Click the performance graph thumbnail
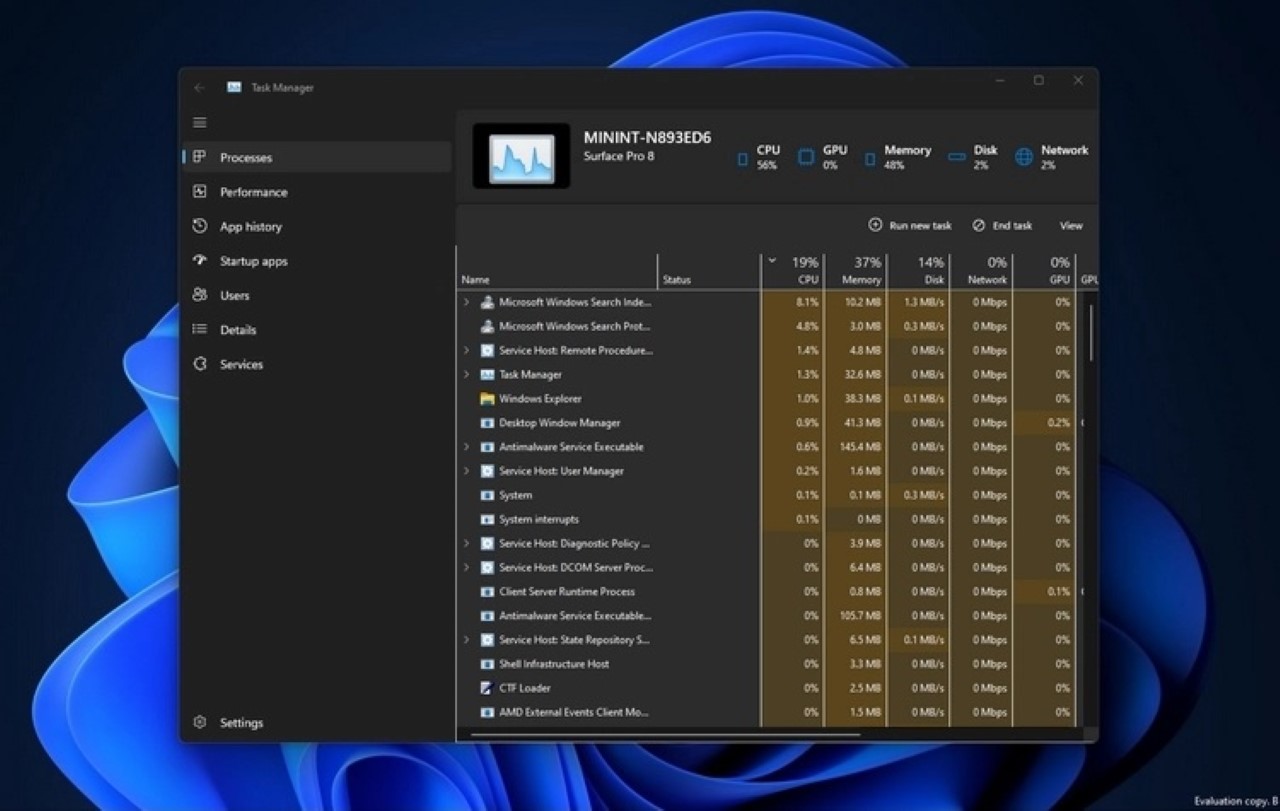Screen dimensions: 1280x811 (x=521, y=155)
